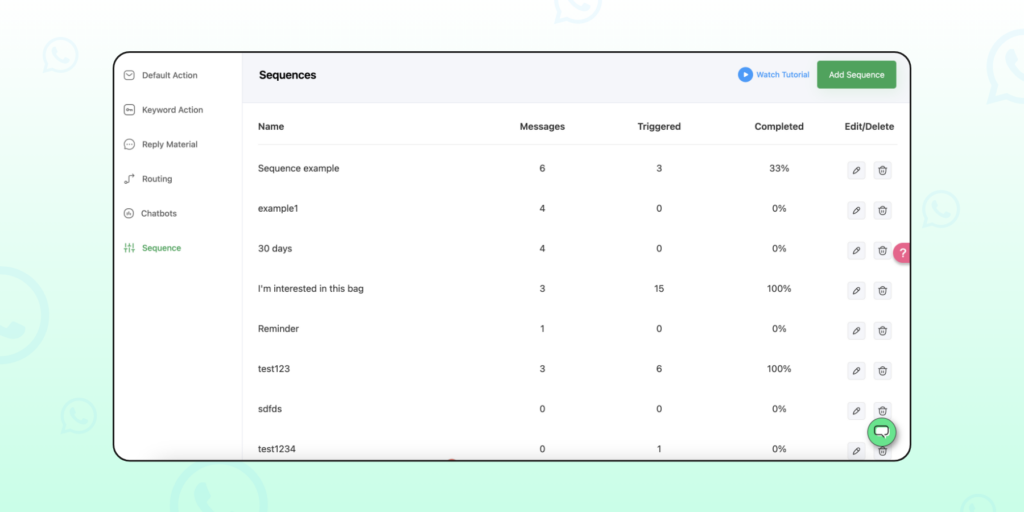The height and width of the screenshot is (512, 1024).
Task: Click the Watch Tutorial play icon
Action: click(x=745, y=74)
